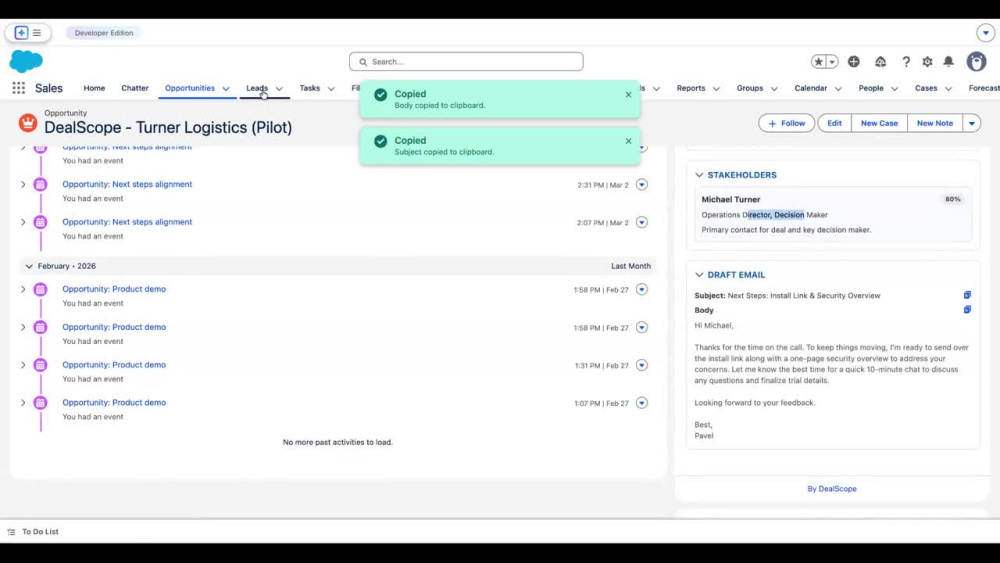
Task: Open actions menu for 1:31 PM demo
Action: pos(642,365)
